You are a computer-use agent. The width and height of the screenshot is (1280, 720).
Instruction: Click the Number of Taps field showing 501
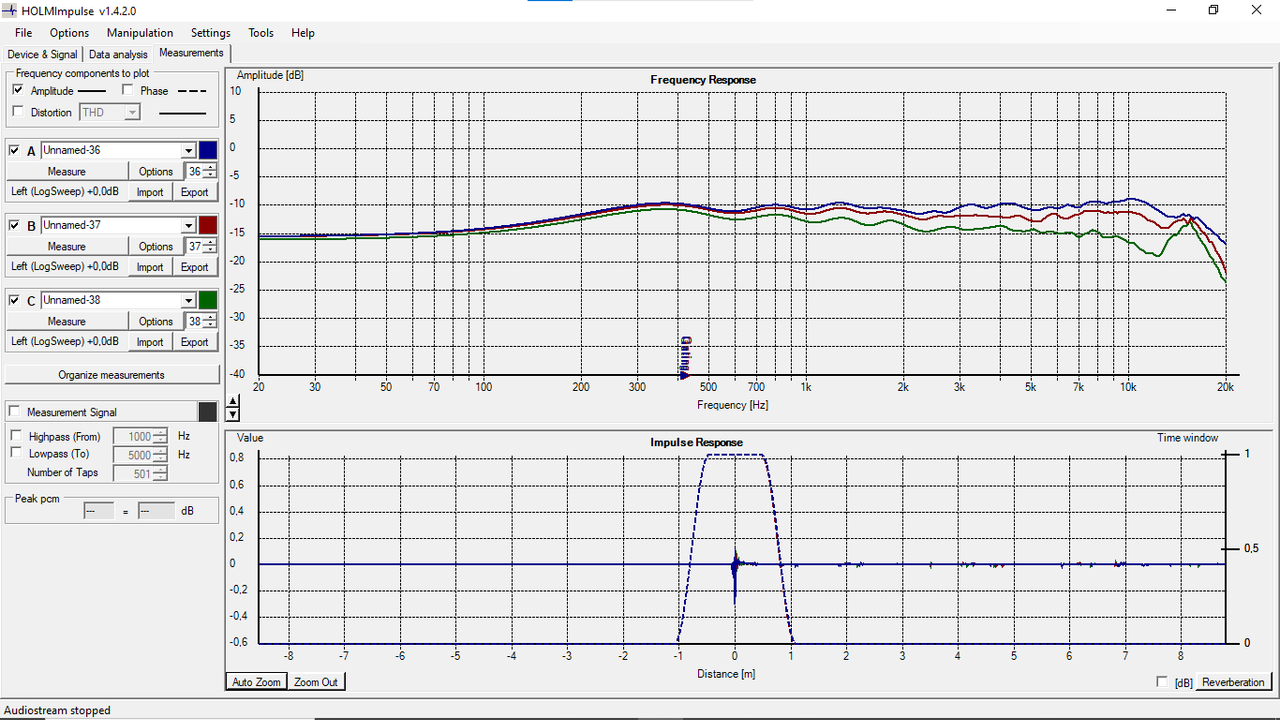point(141,473)
